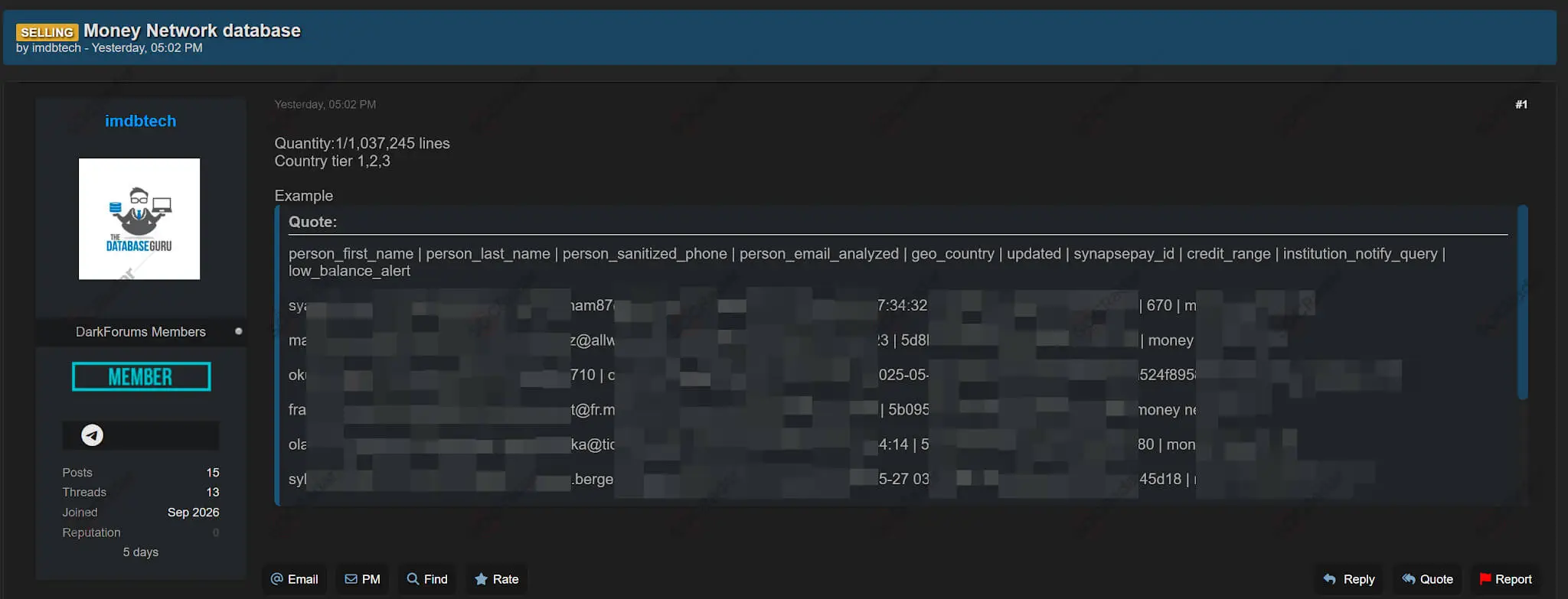Click imdbtech's Database Guru avatar
Screen dimensions: 1568x599
coord(139,219)
